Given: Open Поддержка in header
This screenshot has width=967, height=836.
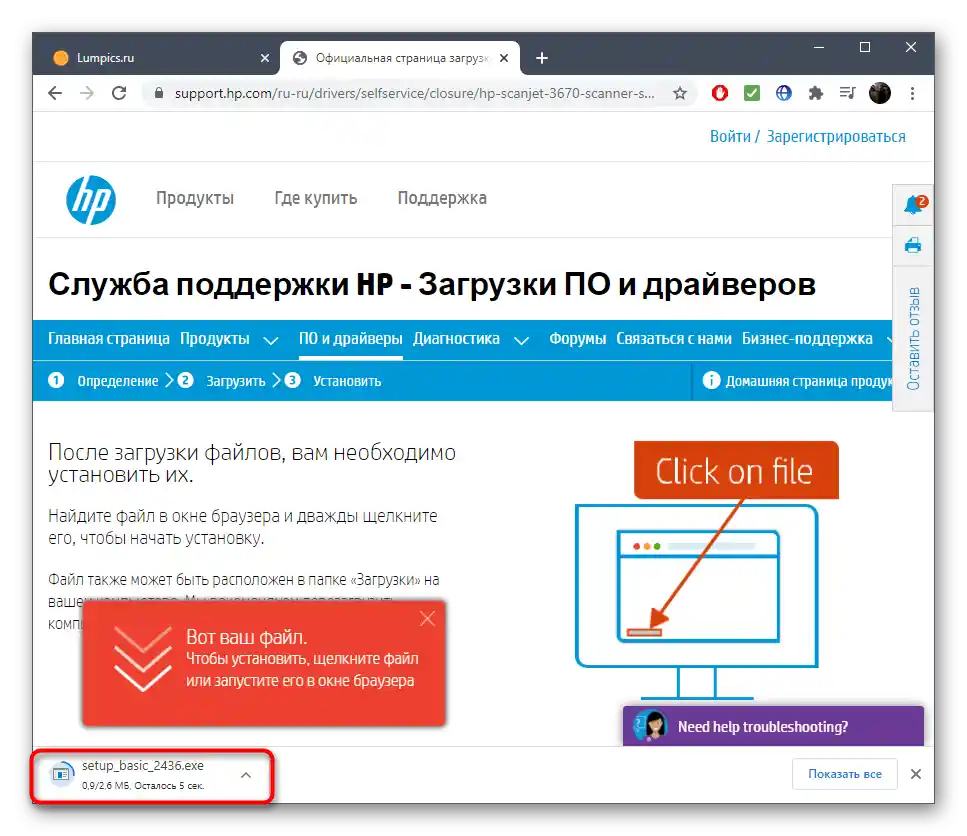Looking at the screenshot, I should [x=442, y=198].
